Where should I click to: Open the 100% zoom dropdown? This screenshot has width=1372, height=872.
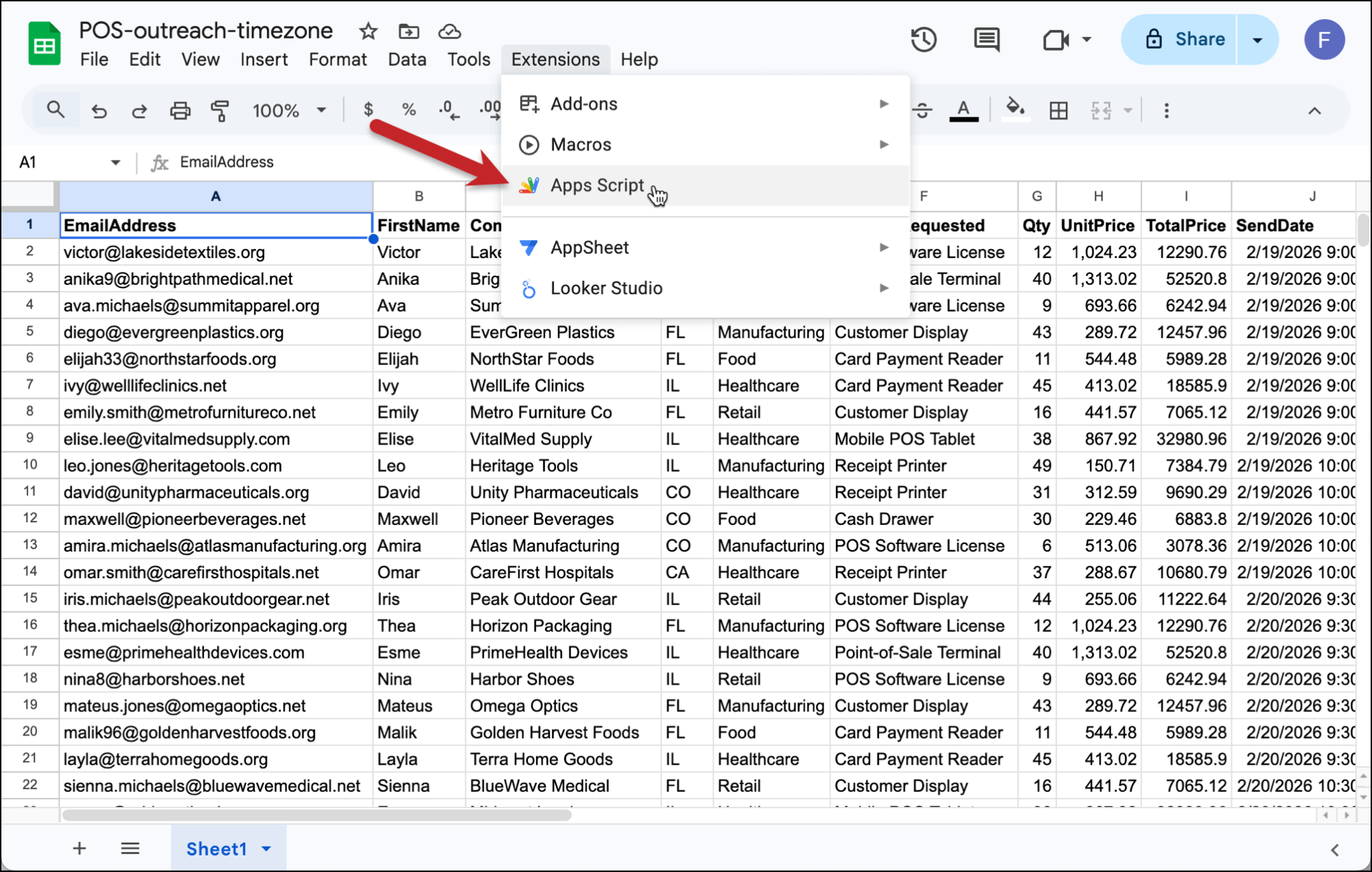pyautogui.click(x=288, y=110)
